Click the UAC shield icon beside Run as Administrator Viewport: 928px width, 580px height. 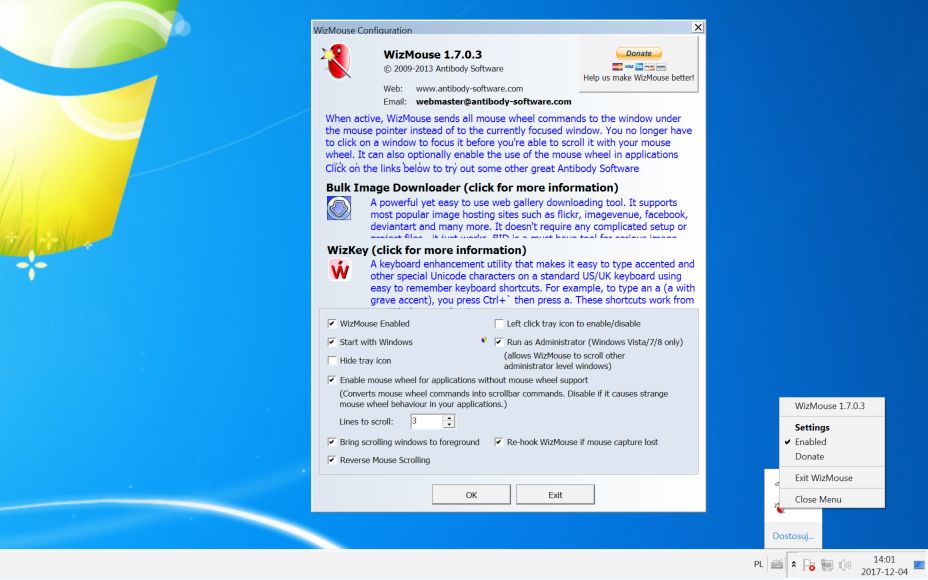coord(484,341)
